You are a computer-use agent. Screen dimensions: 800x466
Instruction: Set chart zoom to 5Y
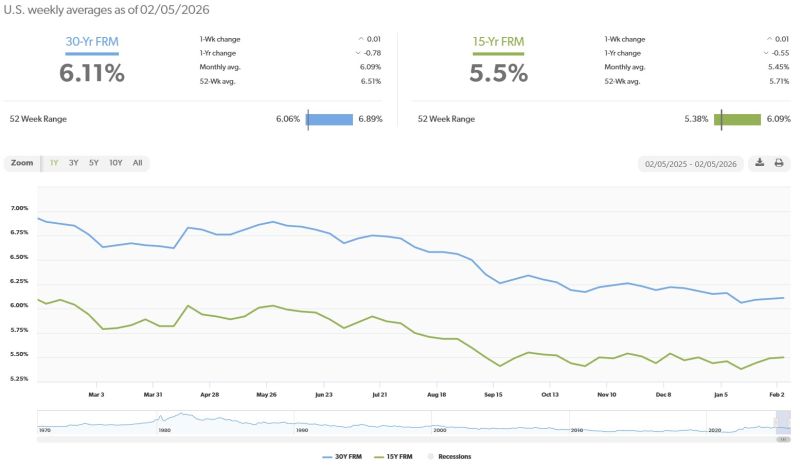click(94, 163)
